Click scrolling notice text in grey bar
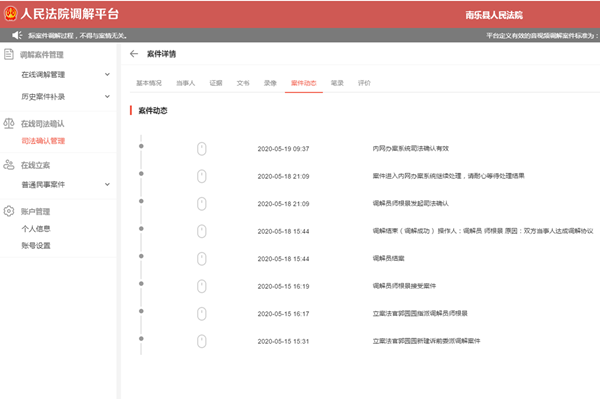 pyautogui.click(x=78, y=36)
